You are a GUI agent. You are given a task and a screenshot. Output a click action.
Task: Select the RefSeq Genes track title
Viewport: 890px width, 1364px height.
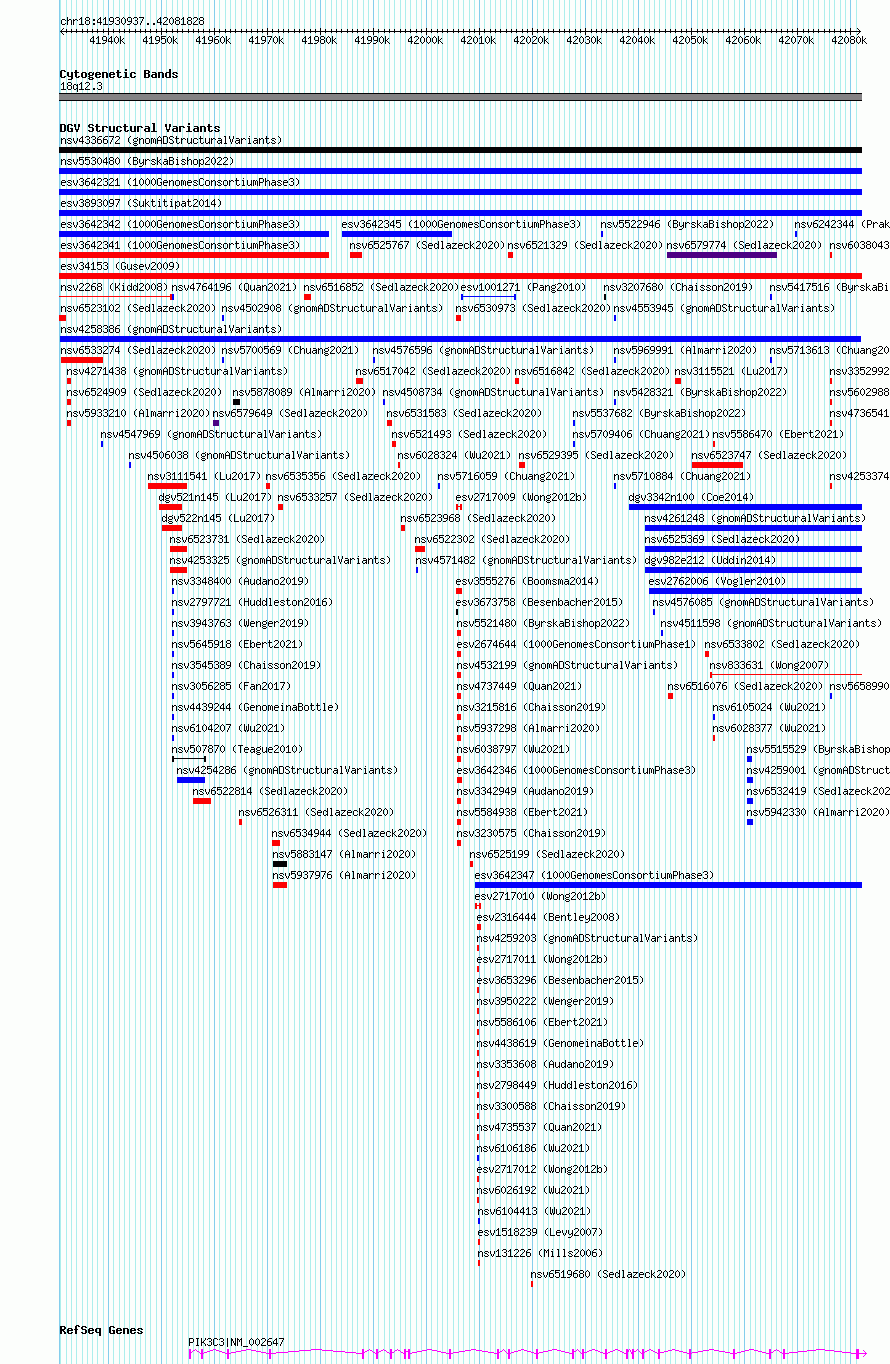(101, 1330)
